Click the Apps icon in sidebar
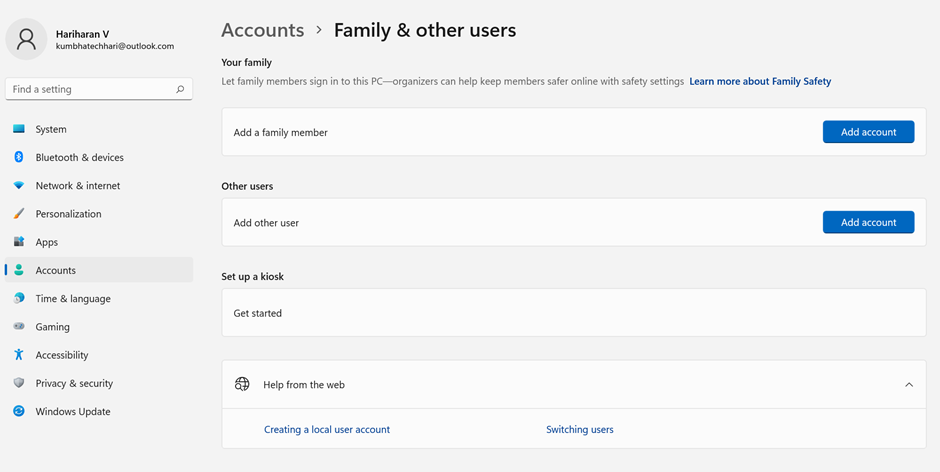 point(19,242)
